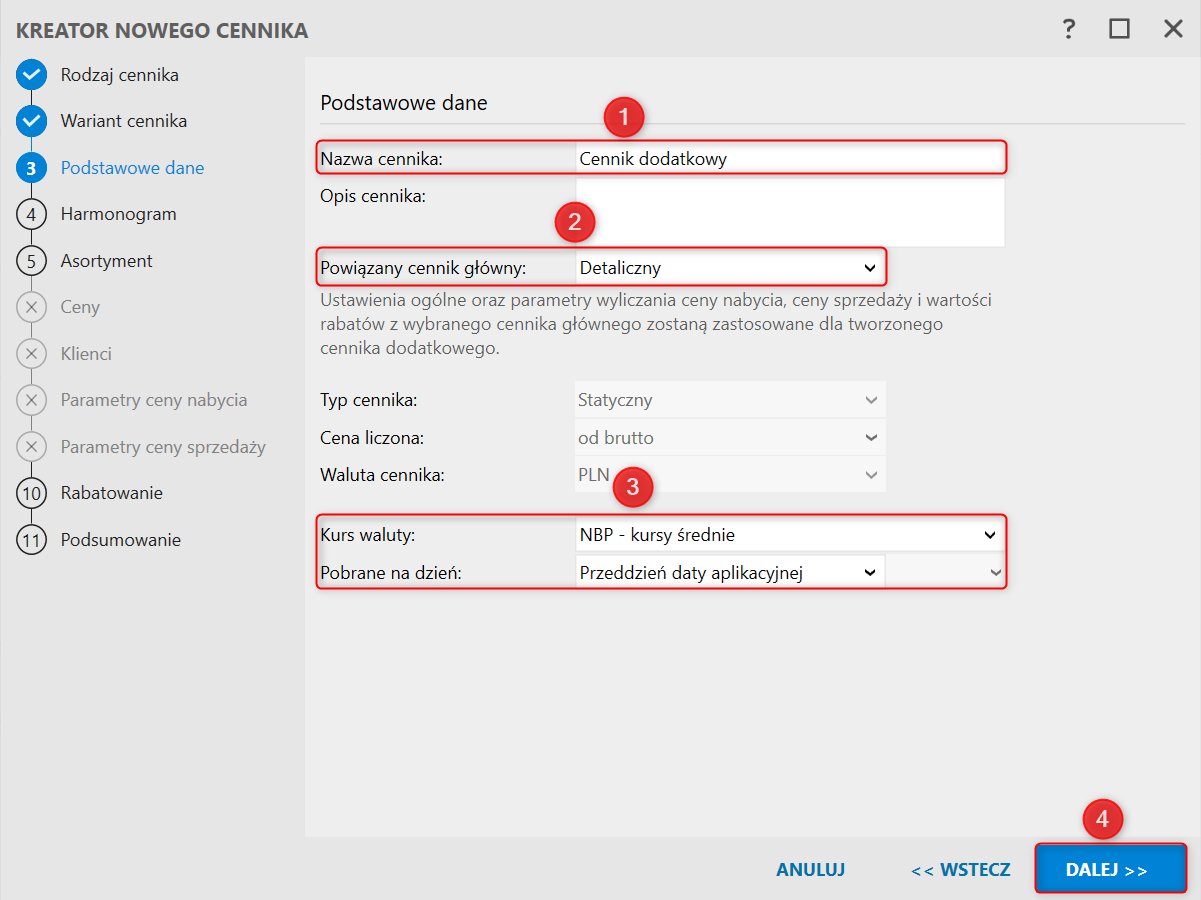This screenshot has width=1201, height=900.
Task: Click the step 10 Rabatowanie circle icon
Action: (32, 493)
